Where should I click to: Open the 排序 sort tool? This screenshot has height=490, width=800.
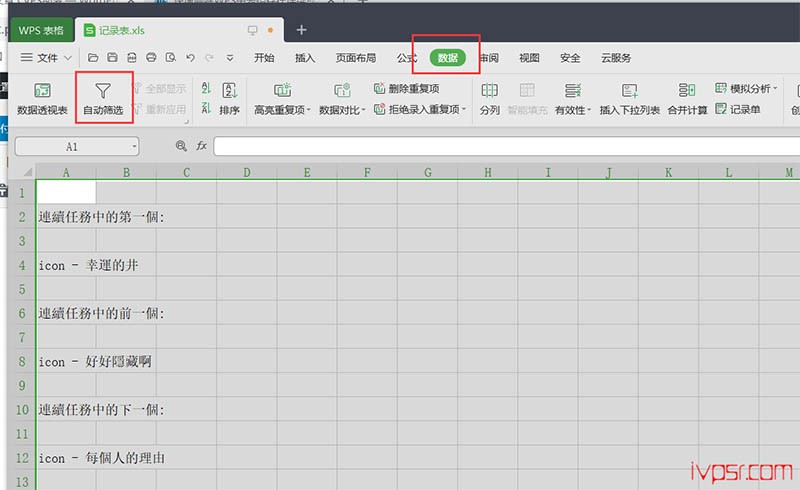[230, 99]
